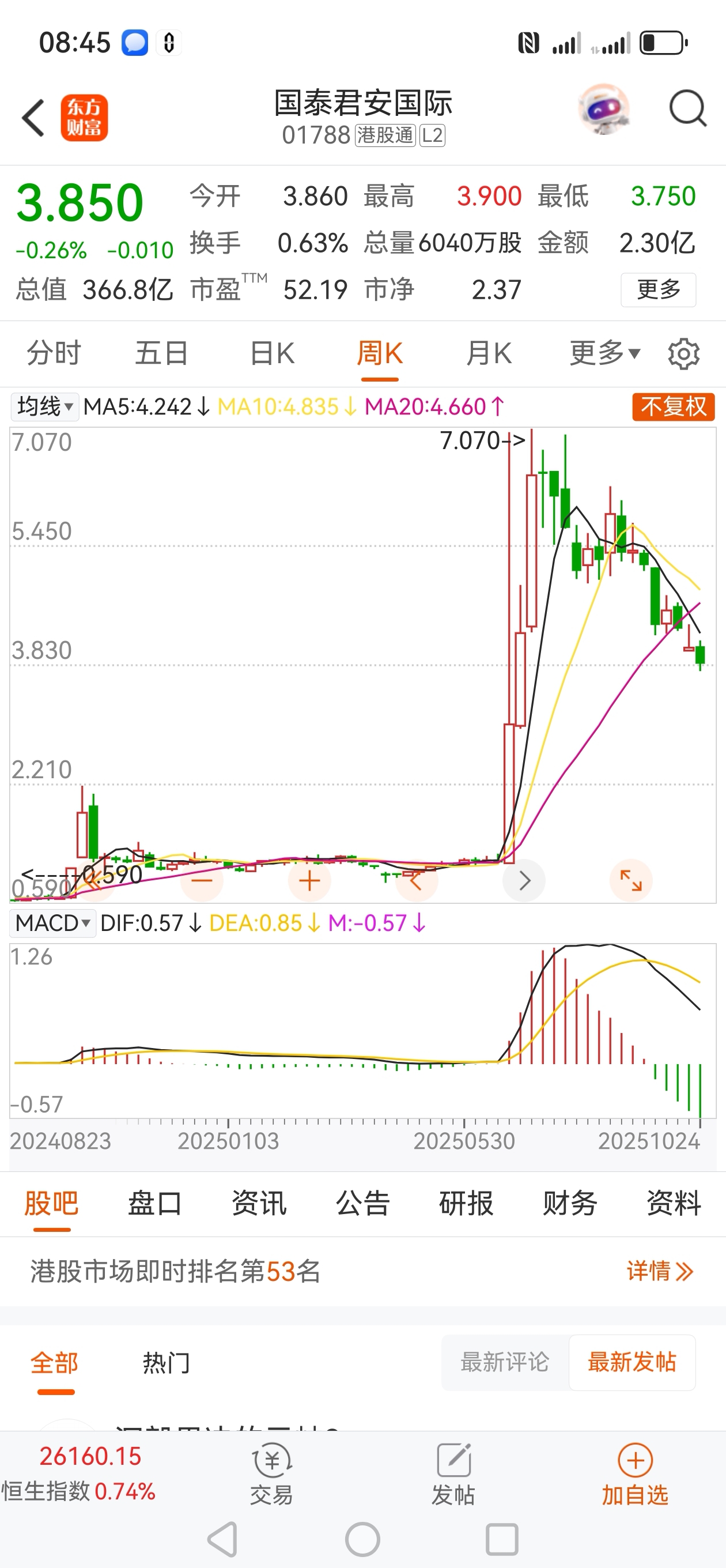Move chart right with right chevron
Viewport: 726px width, 1568px height.
click(x=524, y=881)
